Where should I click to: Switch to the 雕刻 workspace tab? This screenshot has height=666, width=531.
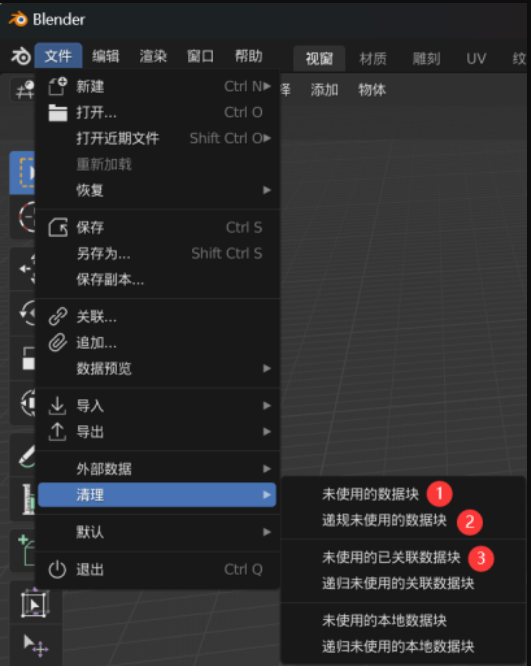click(x=426, y=58)
